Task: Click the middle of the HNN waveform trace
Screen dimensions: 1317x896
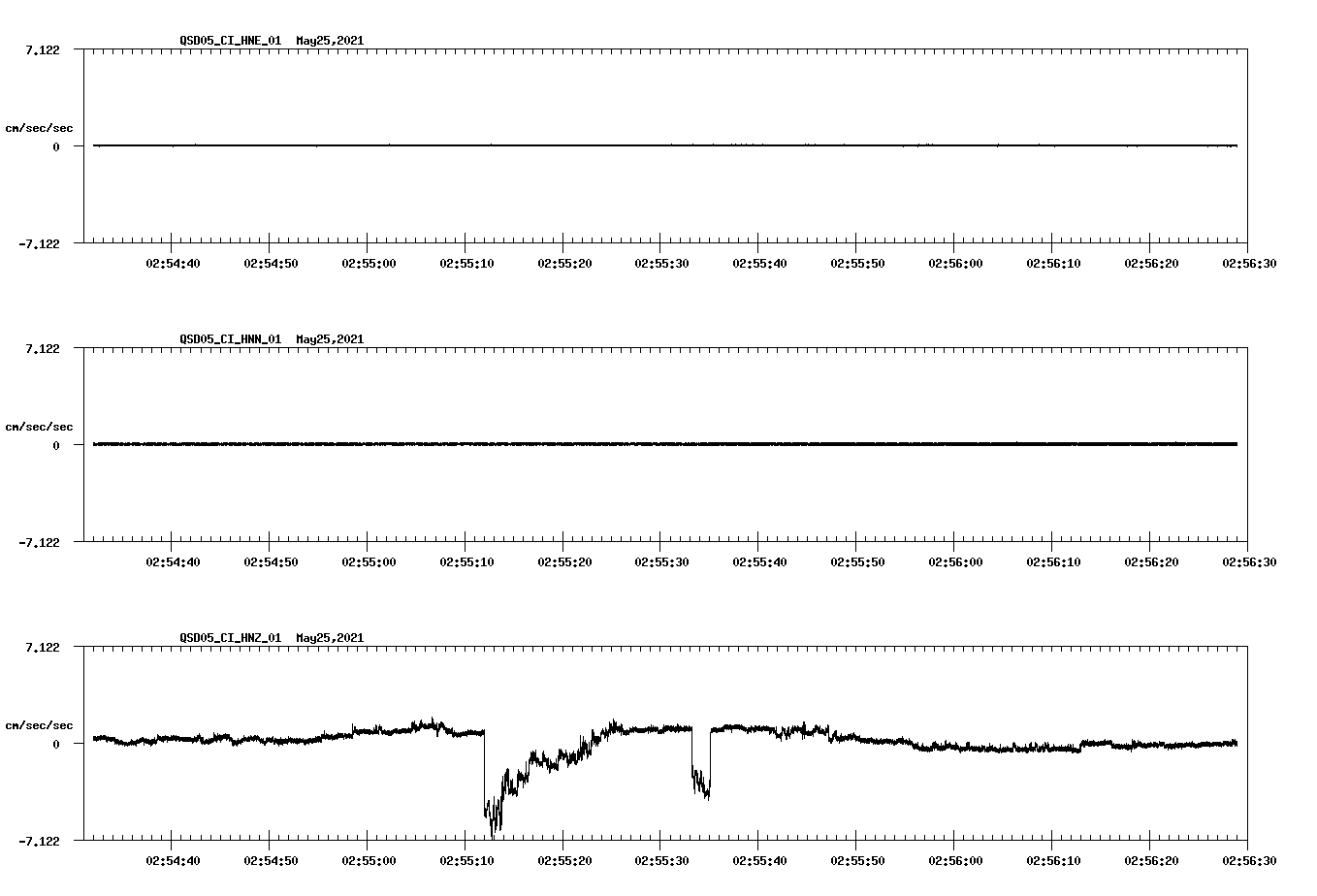Action: pyautogui.click(x=659, y=444)
